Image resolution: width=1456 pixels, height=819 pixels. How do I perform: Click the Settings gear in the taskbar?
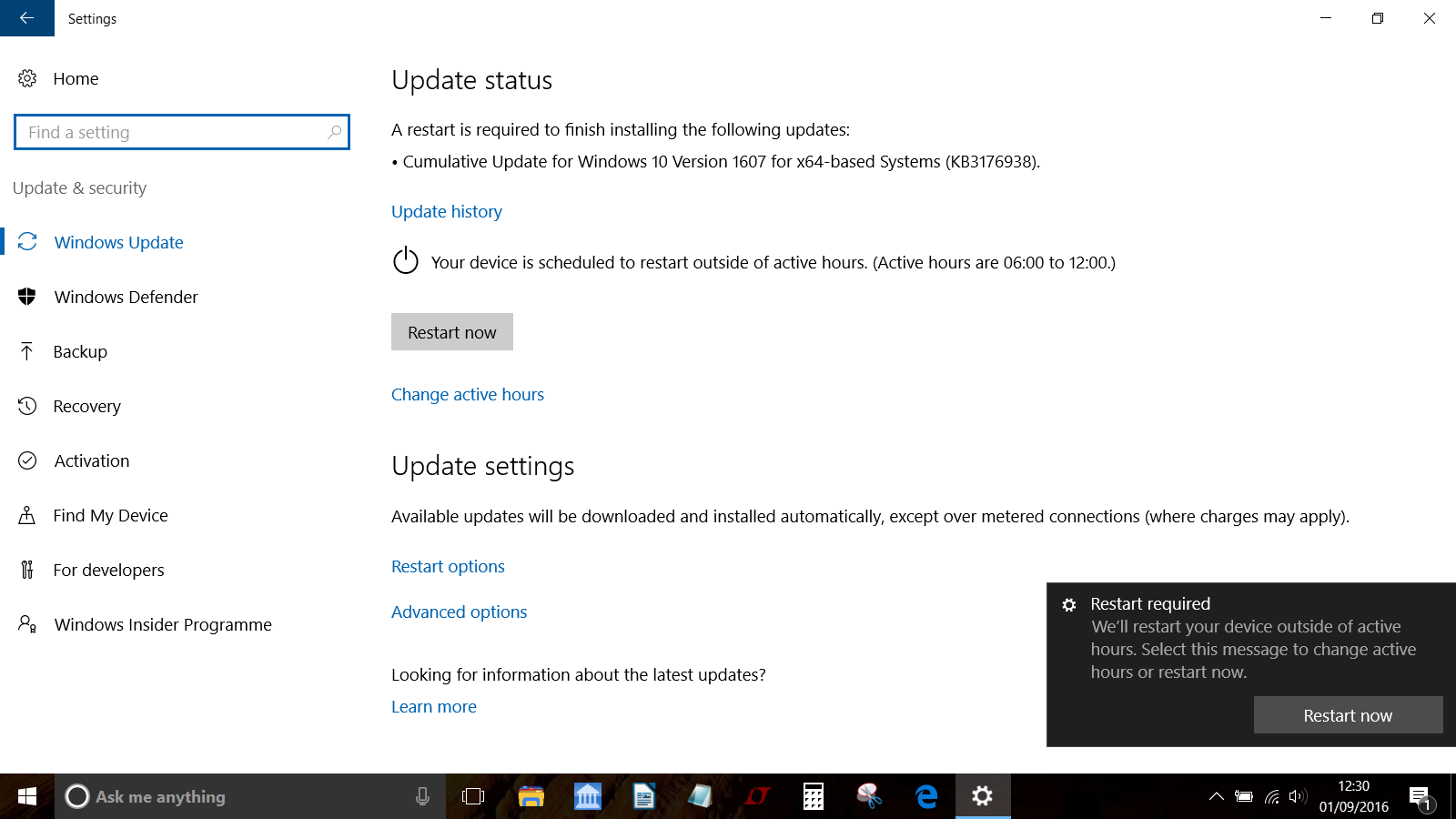(983, 796)
